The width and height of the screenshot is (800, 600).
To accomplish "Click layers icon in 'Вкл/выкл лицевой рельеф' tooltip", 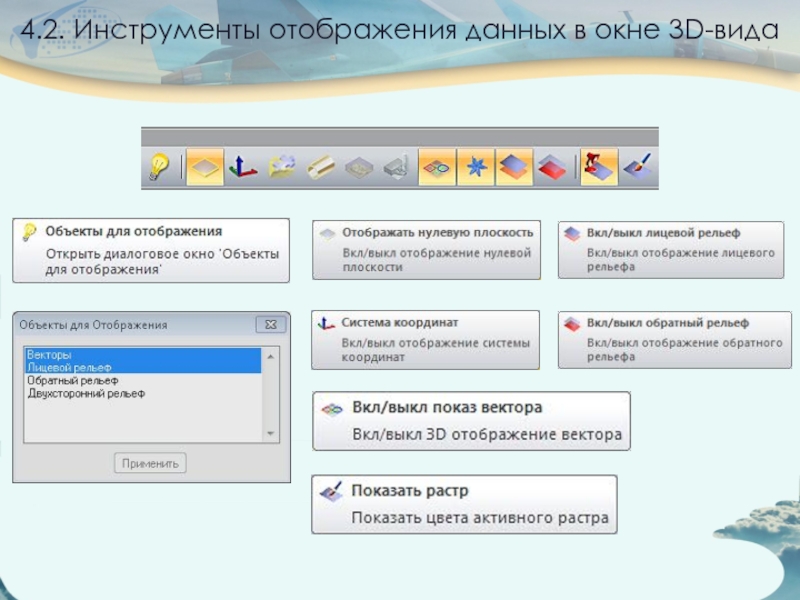I will click(572, 234).
